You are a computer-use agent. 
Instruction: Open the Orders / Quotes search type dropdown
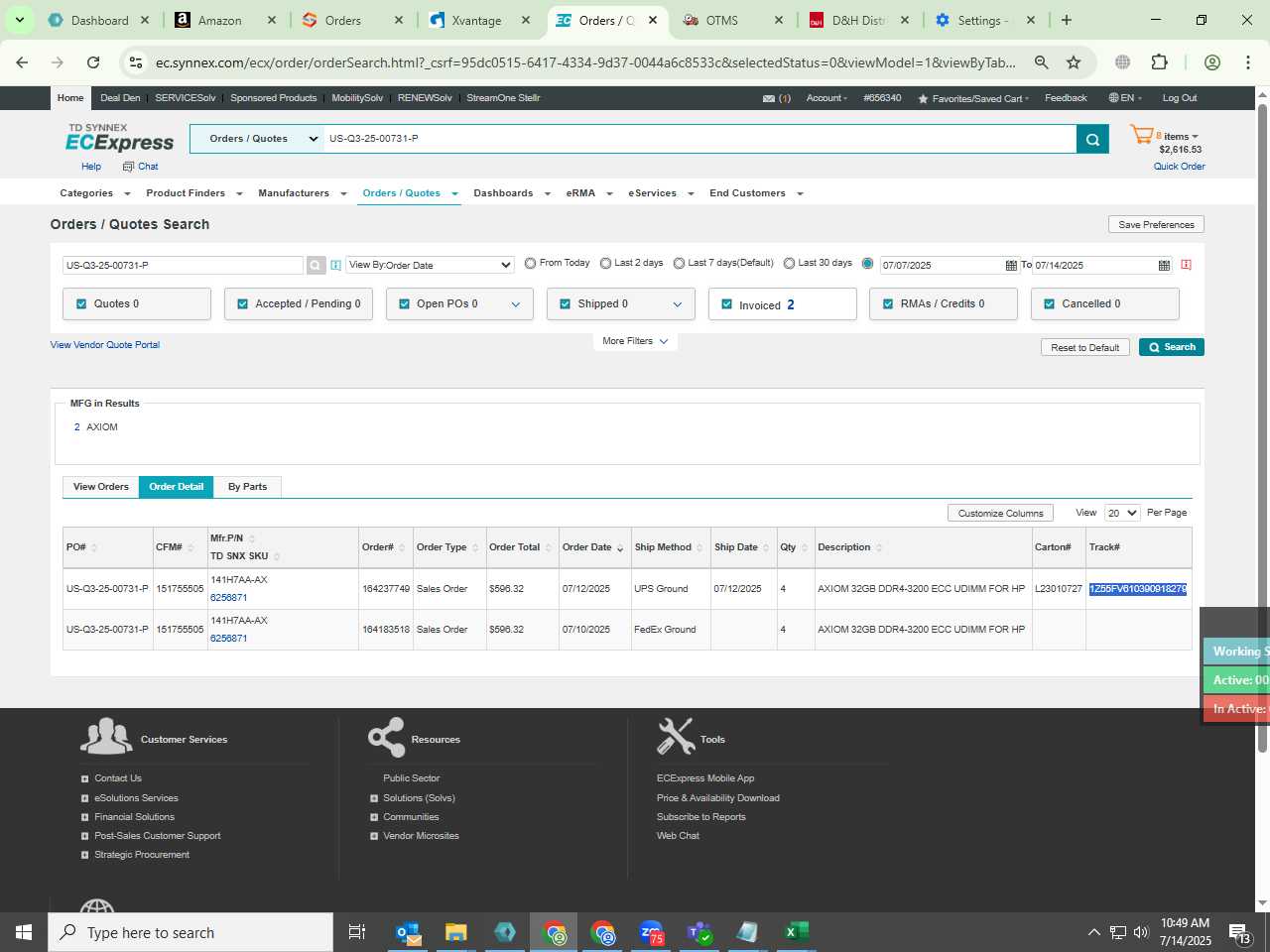click(x=257, y=139)
